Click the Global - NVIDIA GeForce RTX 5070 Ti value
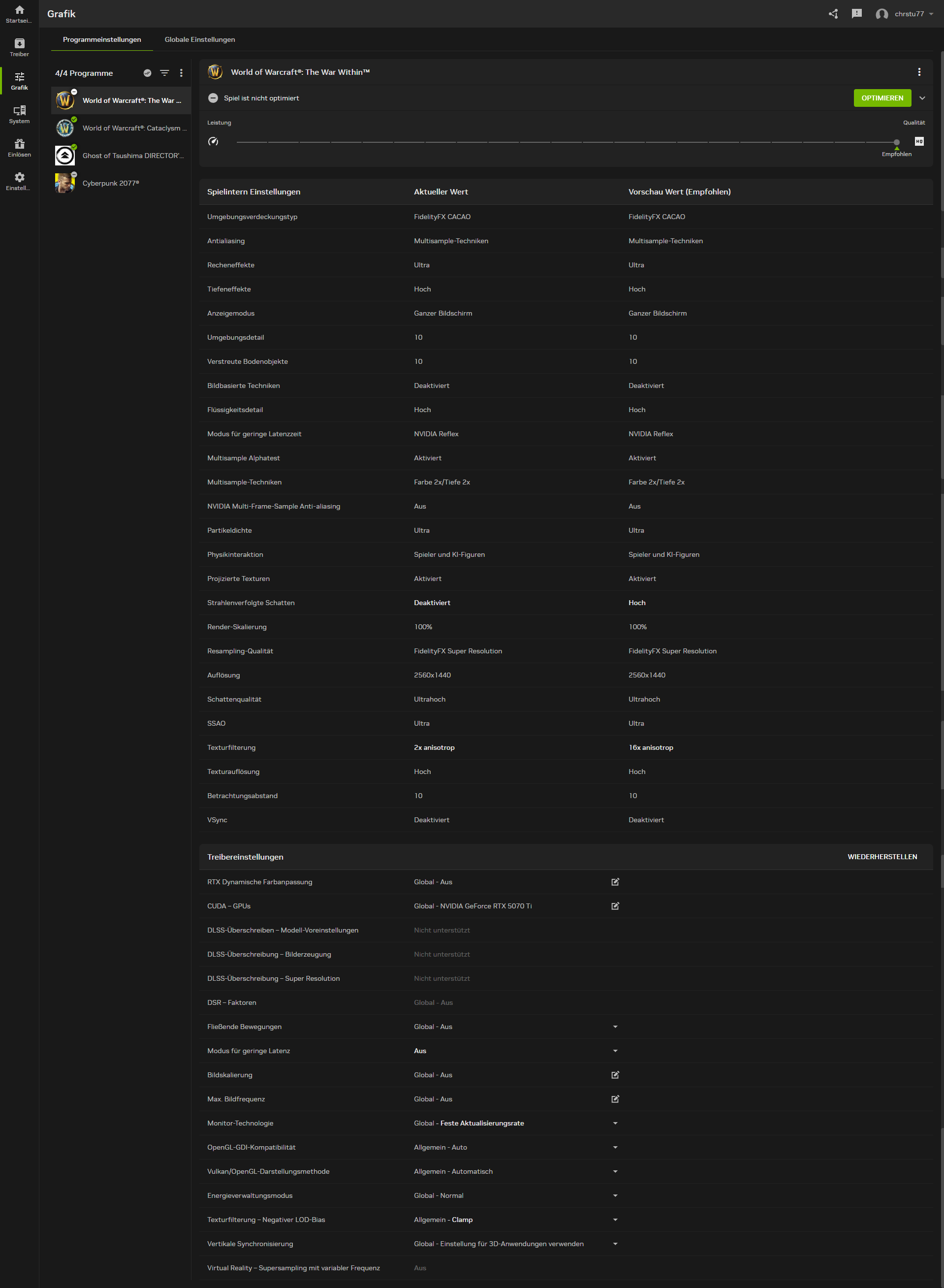Viewport: 944px width, 1288px height. pyautogui.click(x=472, y=906)
